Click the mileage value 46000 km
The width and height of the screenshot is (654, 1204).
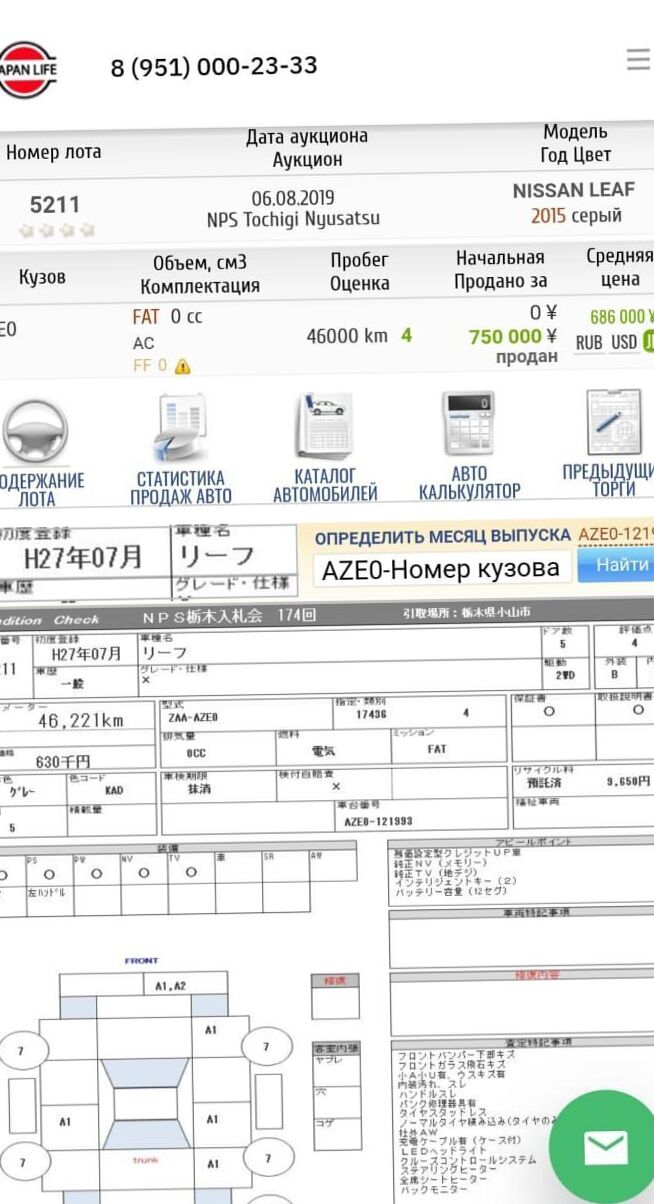pos(346,336)
